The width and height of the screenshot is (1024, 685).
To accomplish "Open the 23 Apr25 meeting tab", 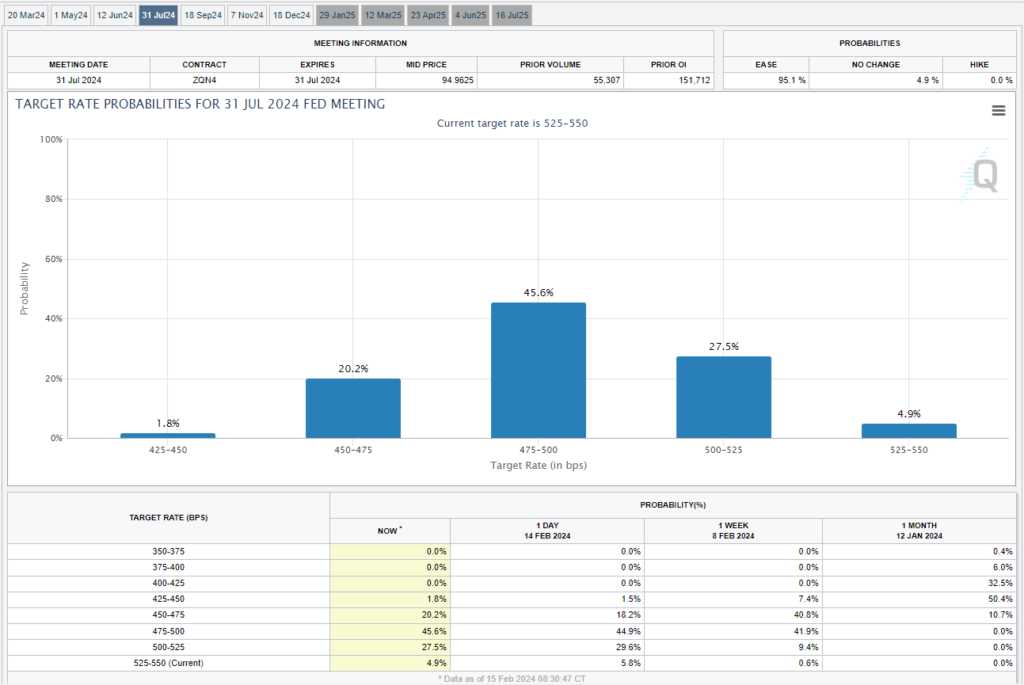I will pyautogui.click(x=428, y=15).
